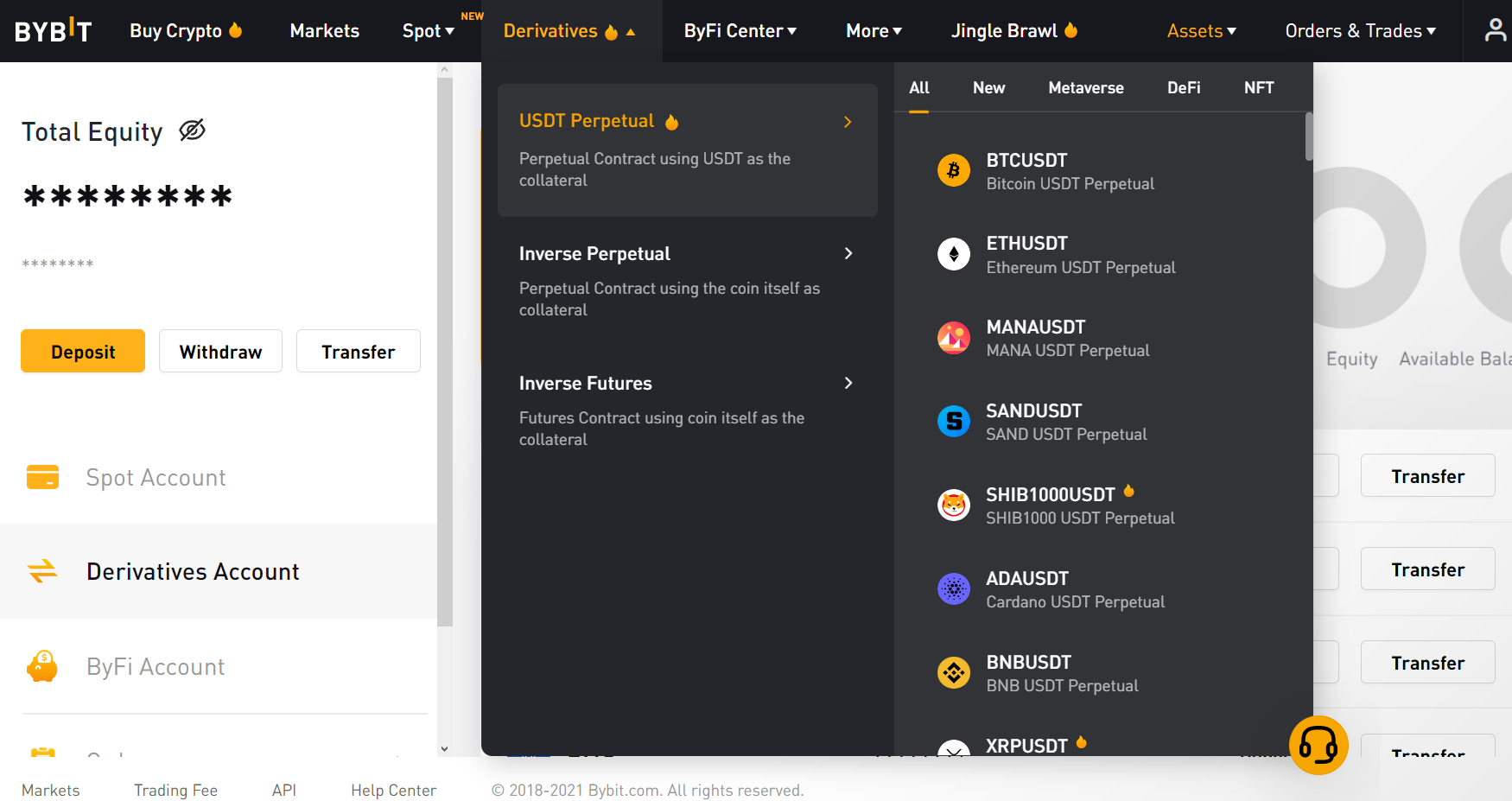Click Markets link in footer
1512x801 pixels.
[x=51, y=790]
